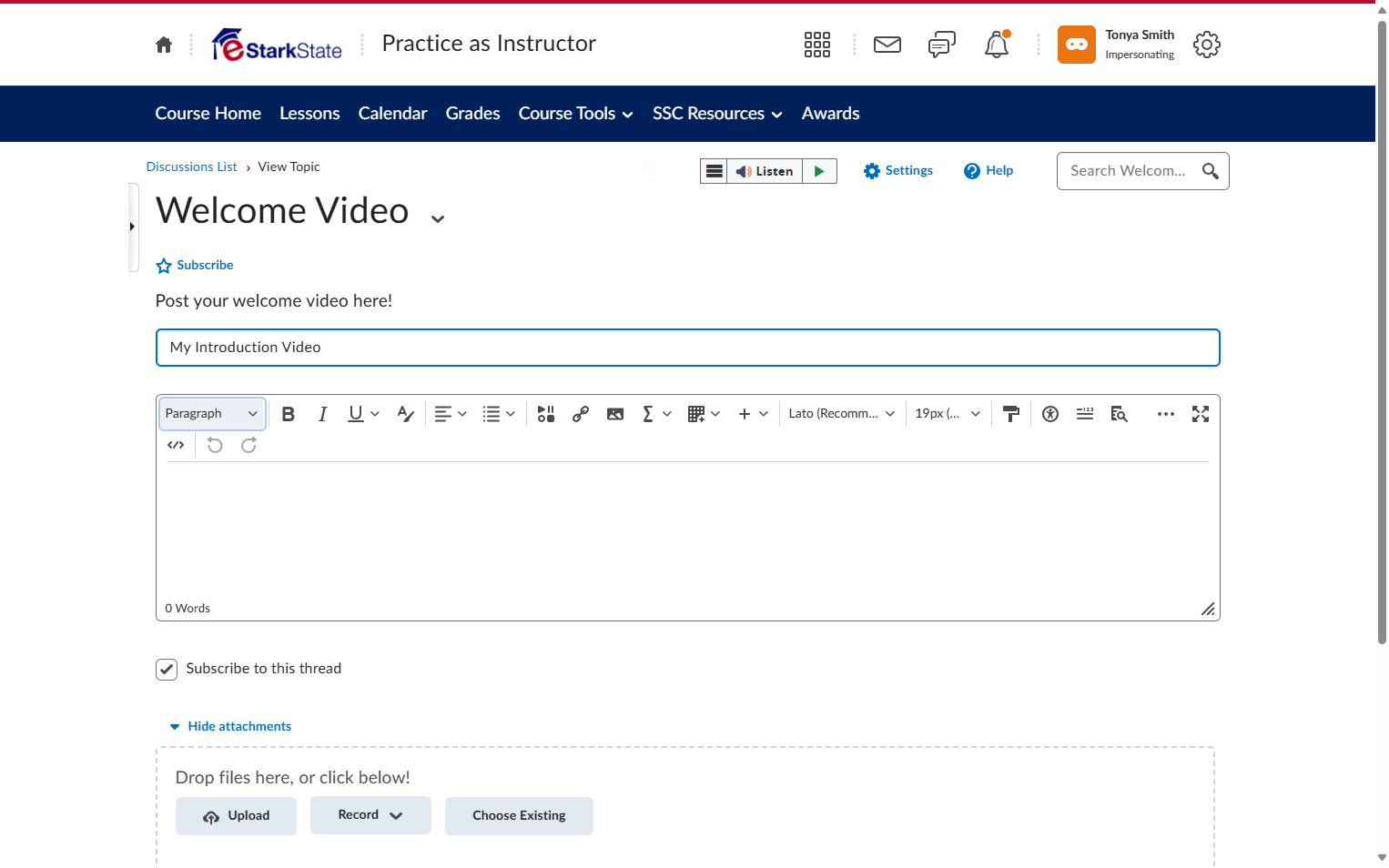Go to the course home icon

(x=164, y=45)
